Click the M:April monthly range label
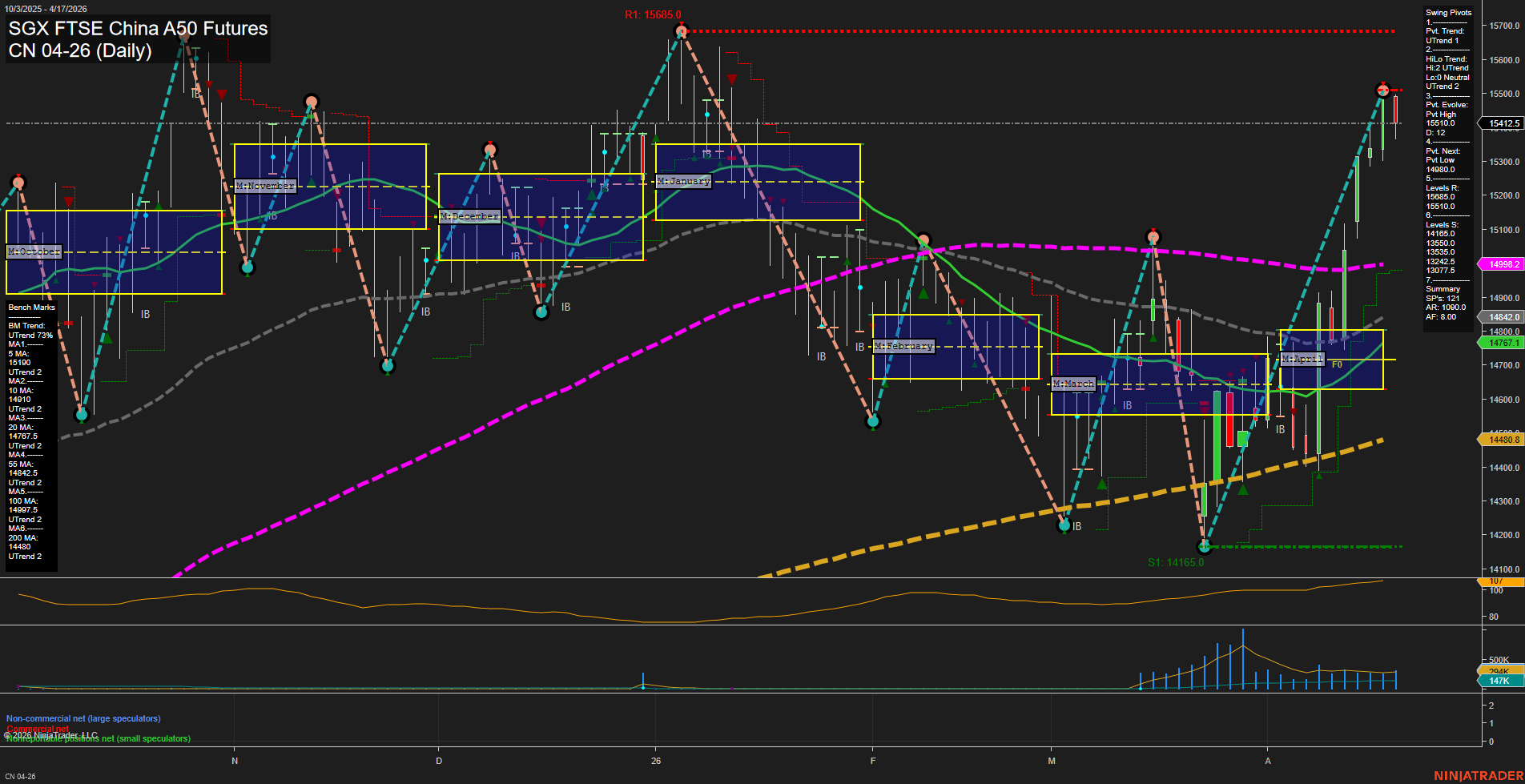Screen dimensions: 1525x784 click(x=1302, y=359)
